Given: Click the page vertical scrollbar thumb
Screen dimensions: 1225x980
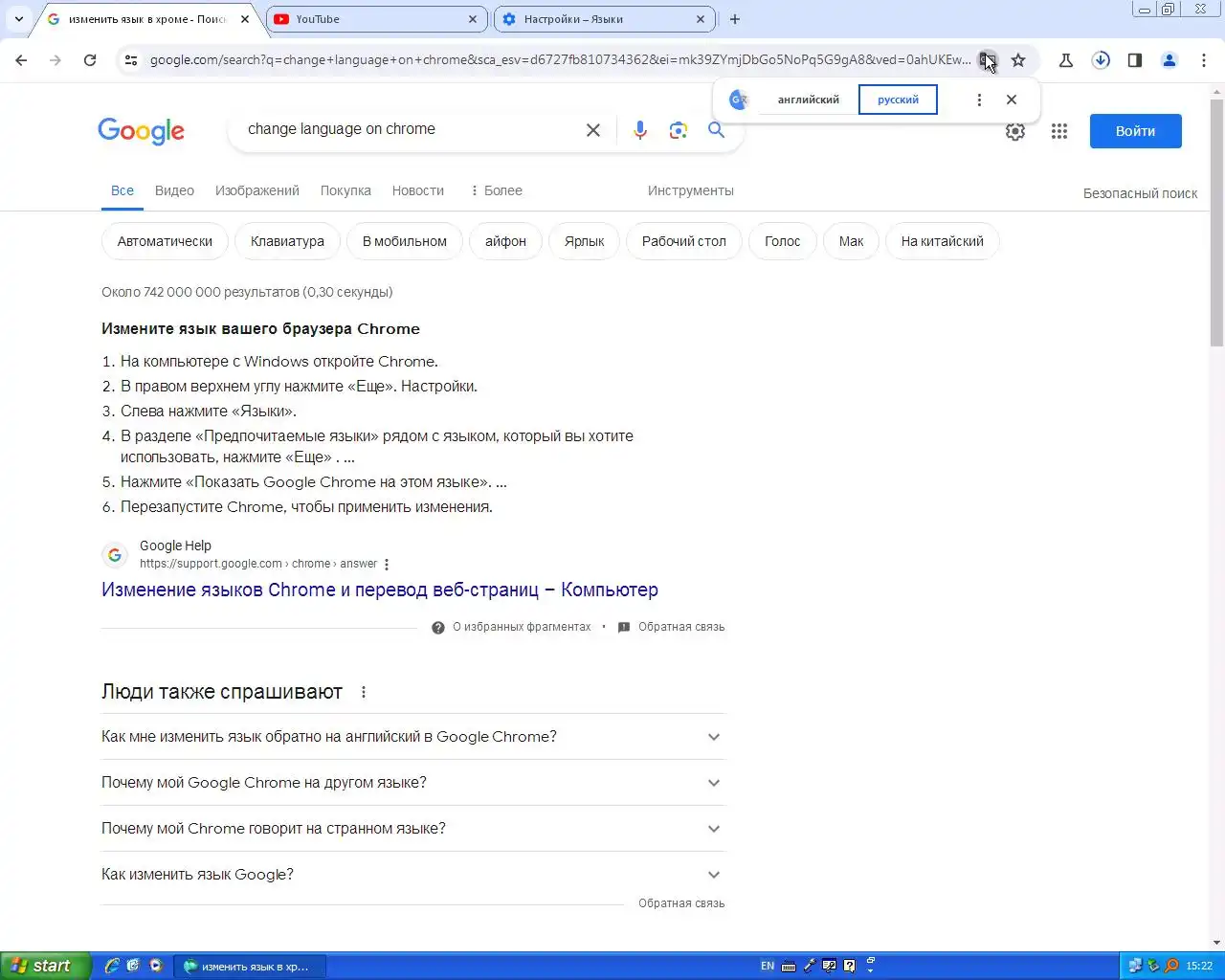Looking at the screenshot, I should tap(1217, 222).
